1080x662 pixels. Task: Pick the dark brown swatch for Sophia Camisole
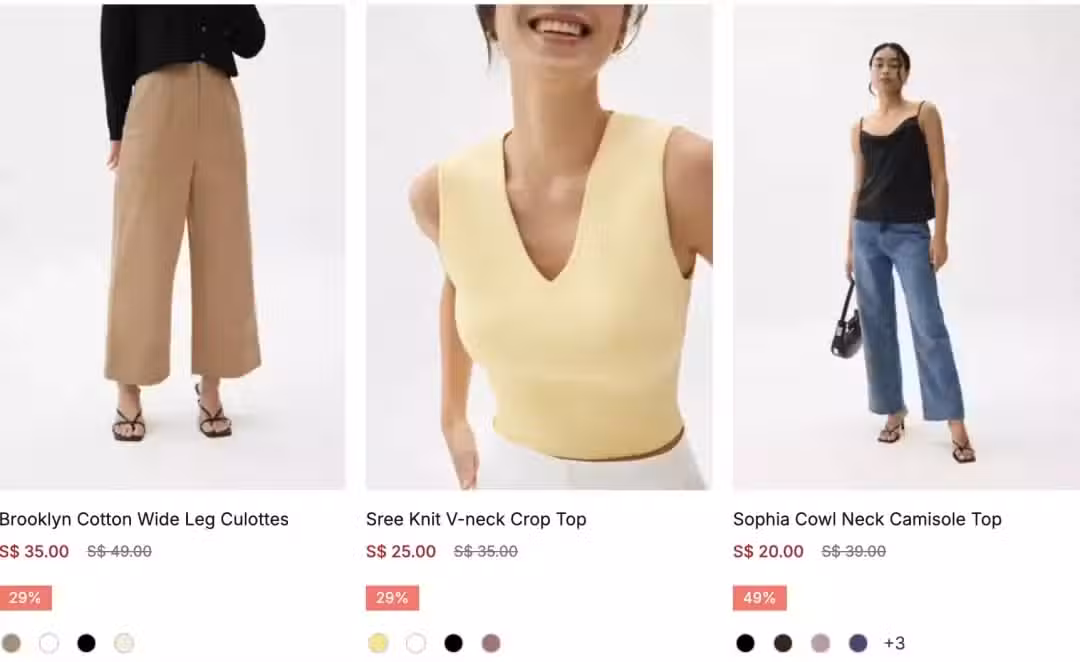782,643
